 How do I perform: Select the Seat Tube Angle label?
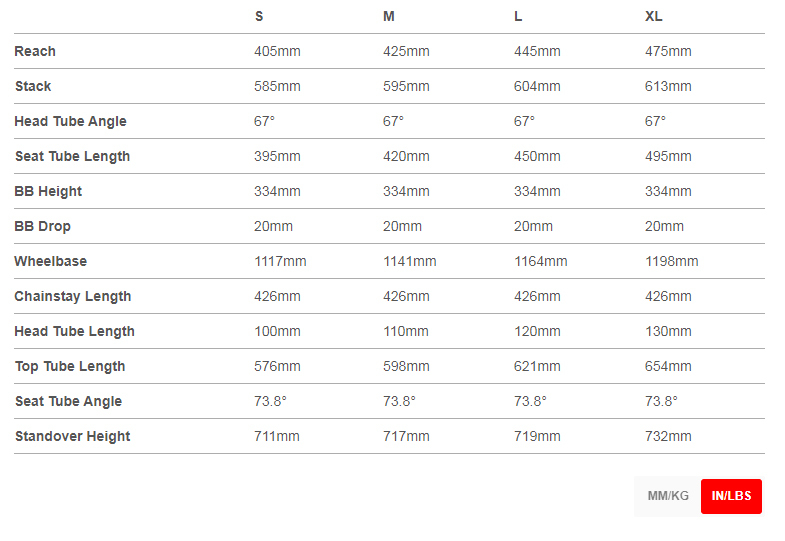pos(68,401)
